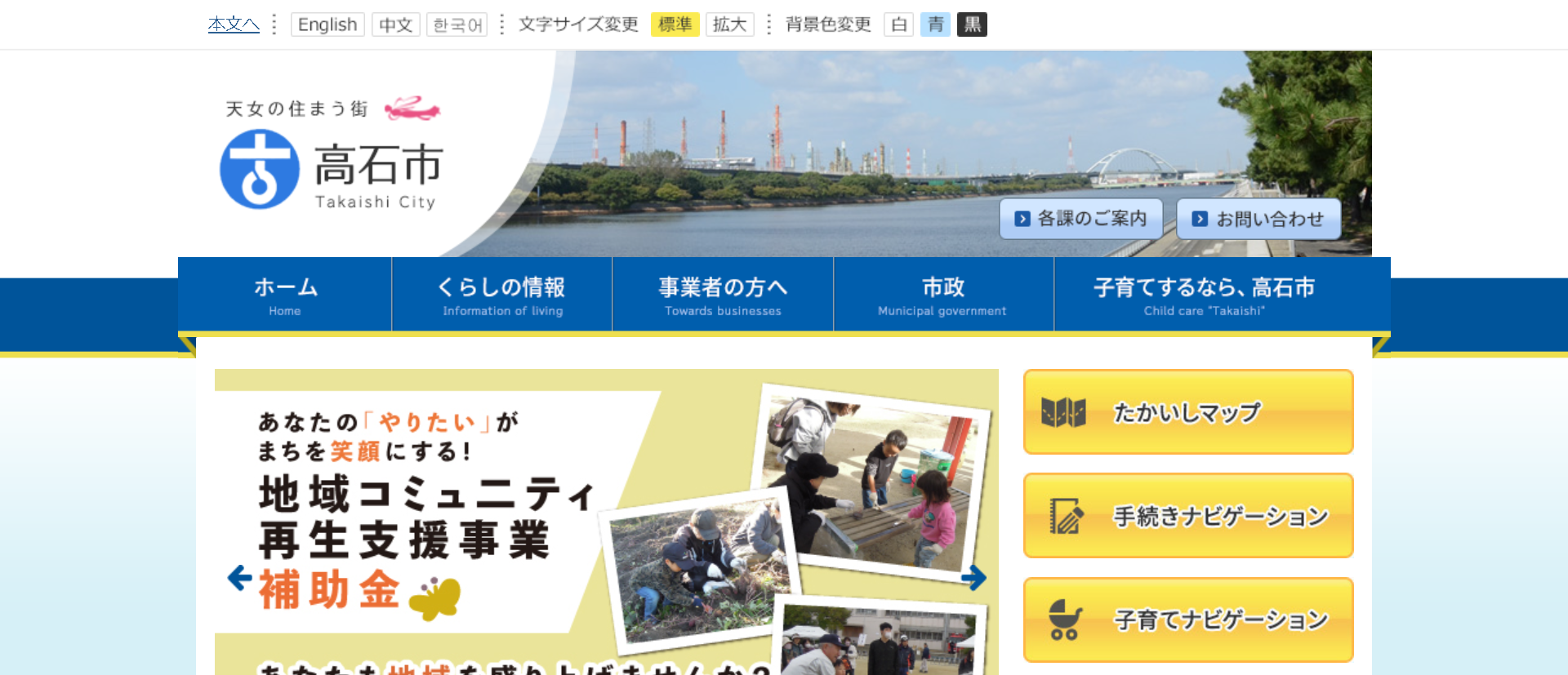1568x675 pixels.
Task: Open 市政 Municipal government tab
Action: [943, 295]
